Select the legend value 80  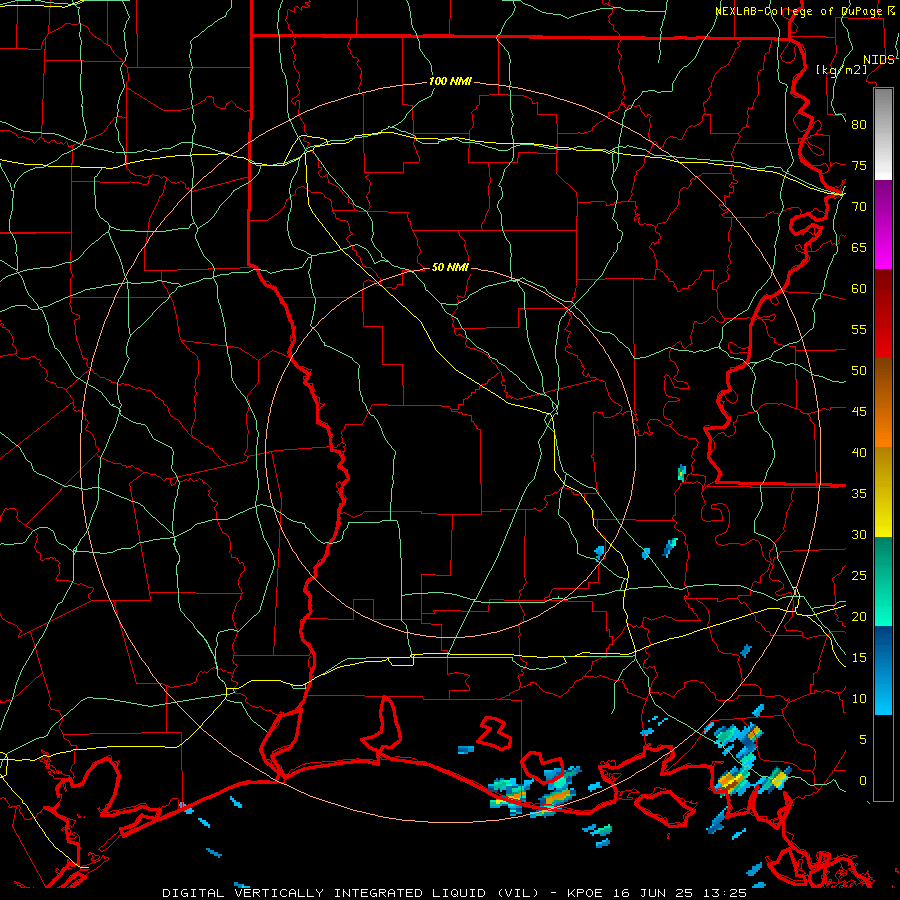(x=859, y=125)
